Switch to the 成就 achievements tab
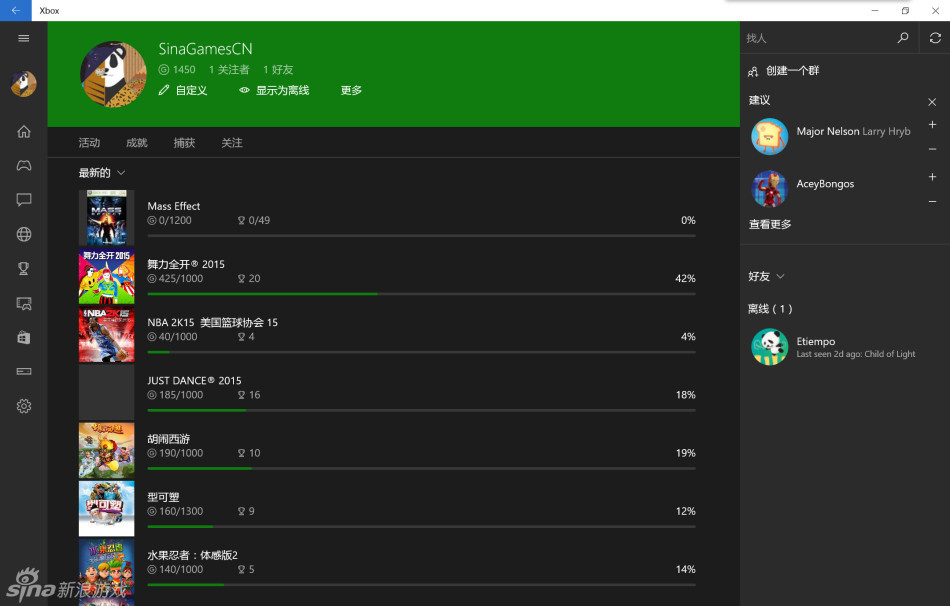 137,143
